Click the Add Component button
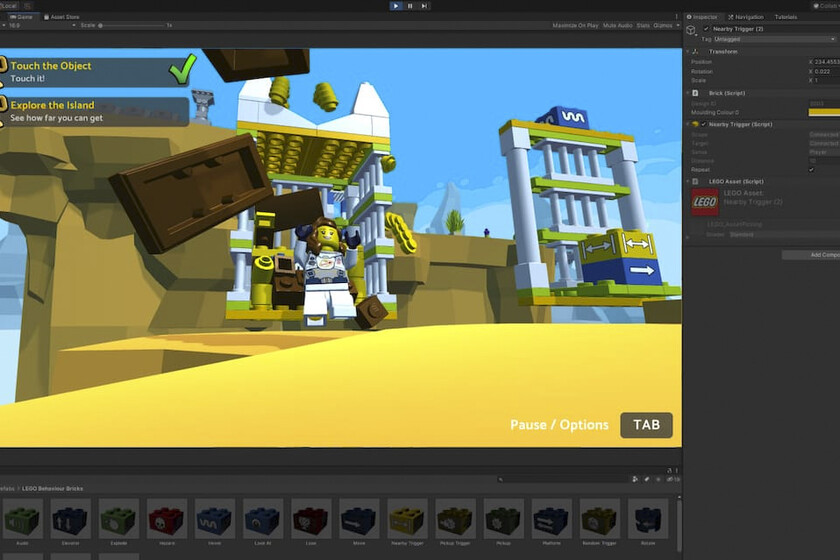The height and width of the screenshot is (560, 840). pos(811,255)
